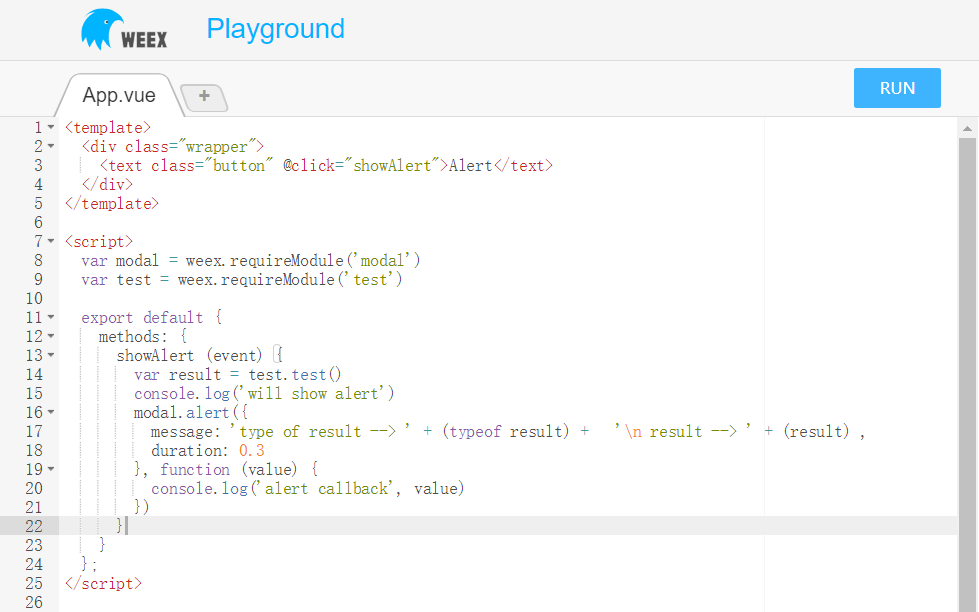Screen dimensions: 979x612
Task: Open the Playground title link
Action: pyautogui.click(x=275, y=29)
